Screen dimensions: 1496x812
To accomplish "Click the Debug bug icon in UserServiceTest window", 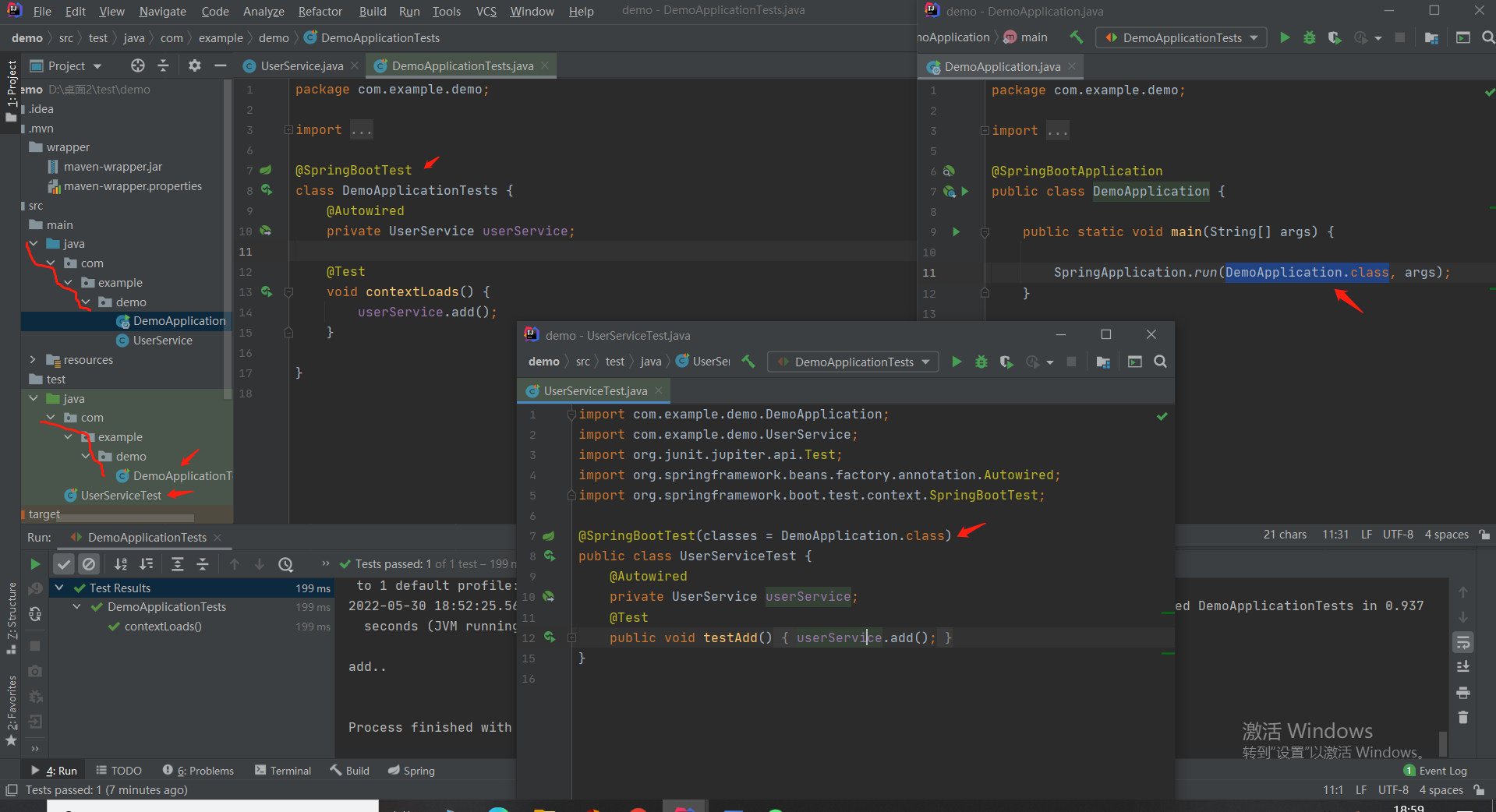I will point(981,362).
